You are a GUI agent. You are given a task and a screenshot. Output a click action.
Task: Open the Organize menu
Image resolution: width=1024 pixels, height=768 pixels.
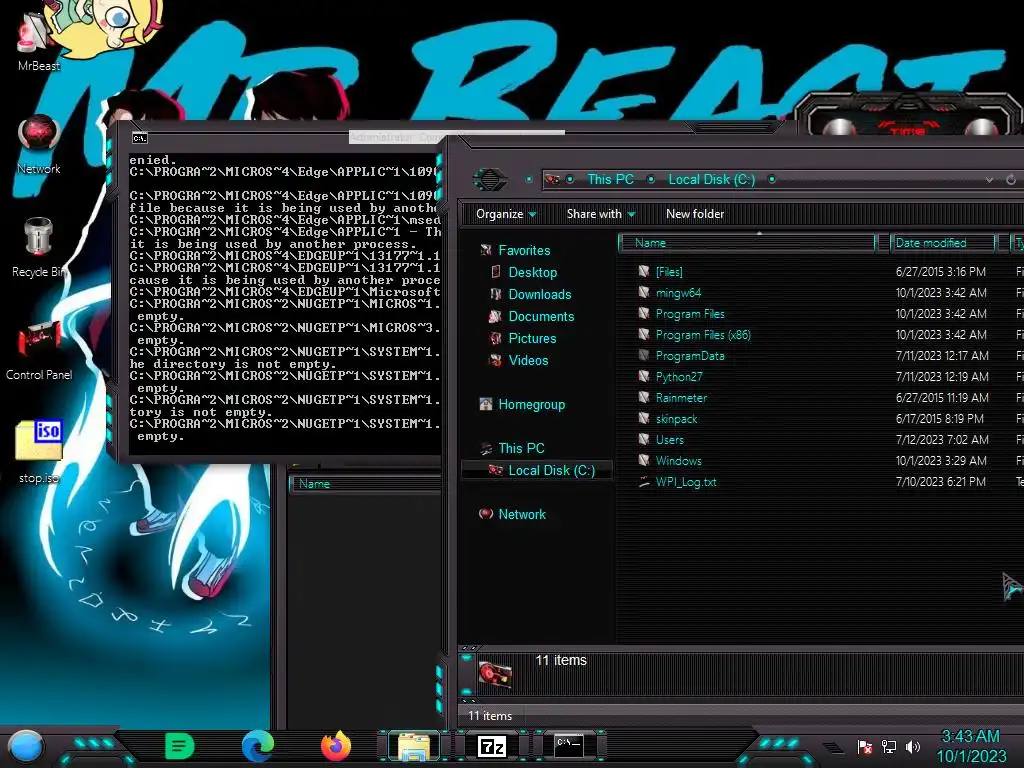pyautogui.click(x=505, y=214)
